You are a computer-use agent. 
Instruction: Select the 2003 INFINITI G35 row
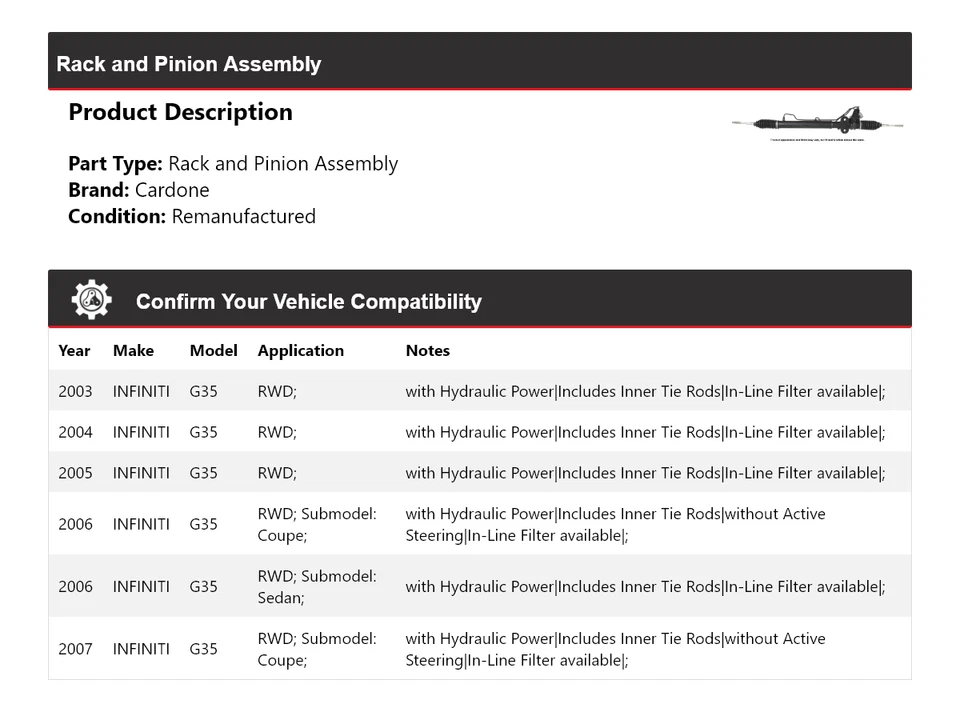[x=479, y=391]
